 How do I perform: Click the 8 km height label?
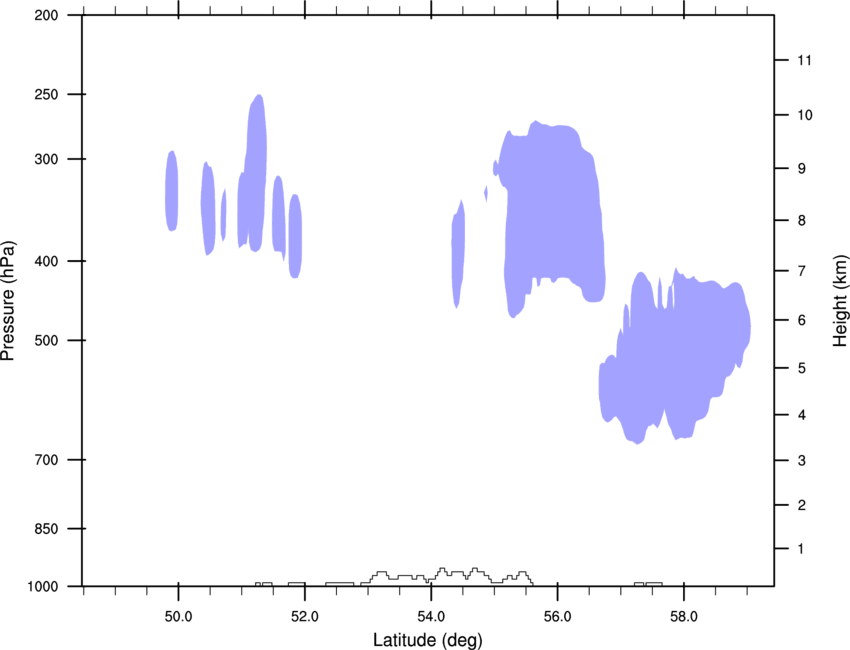pos(802,221)
